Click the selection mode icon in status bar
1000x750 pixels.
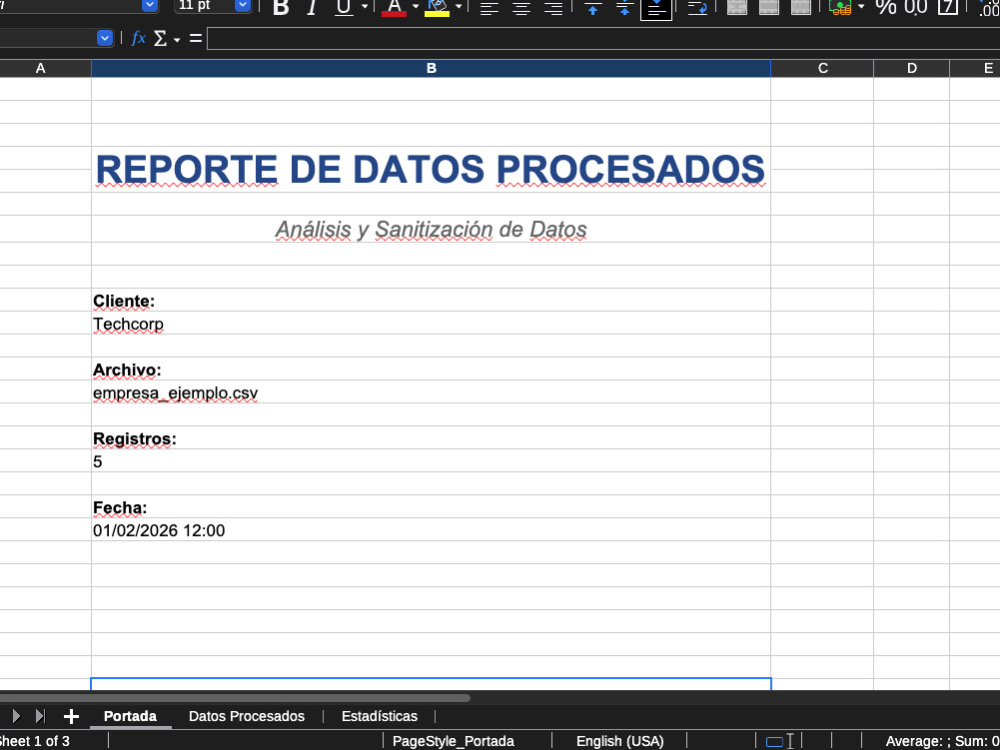pos(779,741)
